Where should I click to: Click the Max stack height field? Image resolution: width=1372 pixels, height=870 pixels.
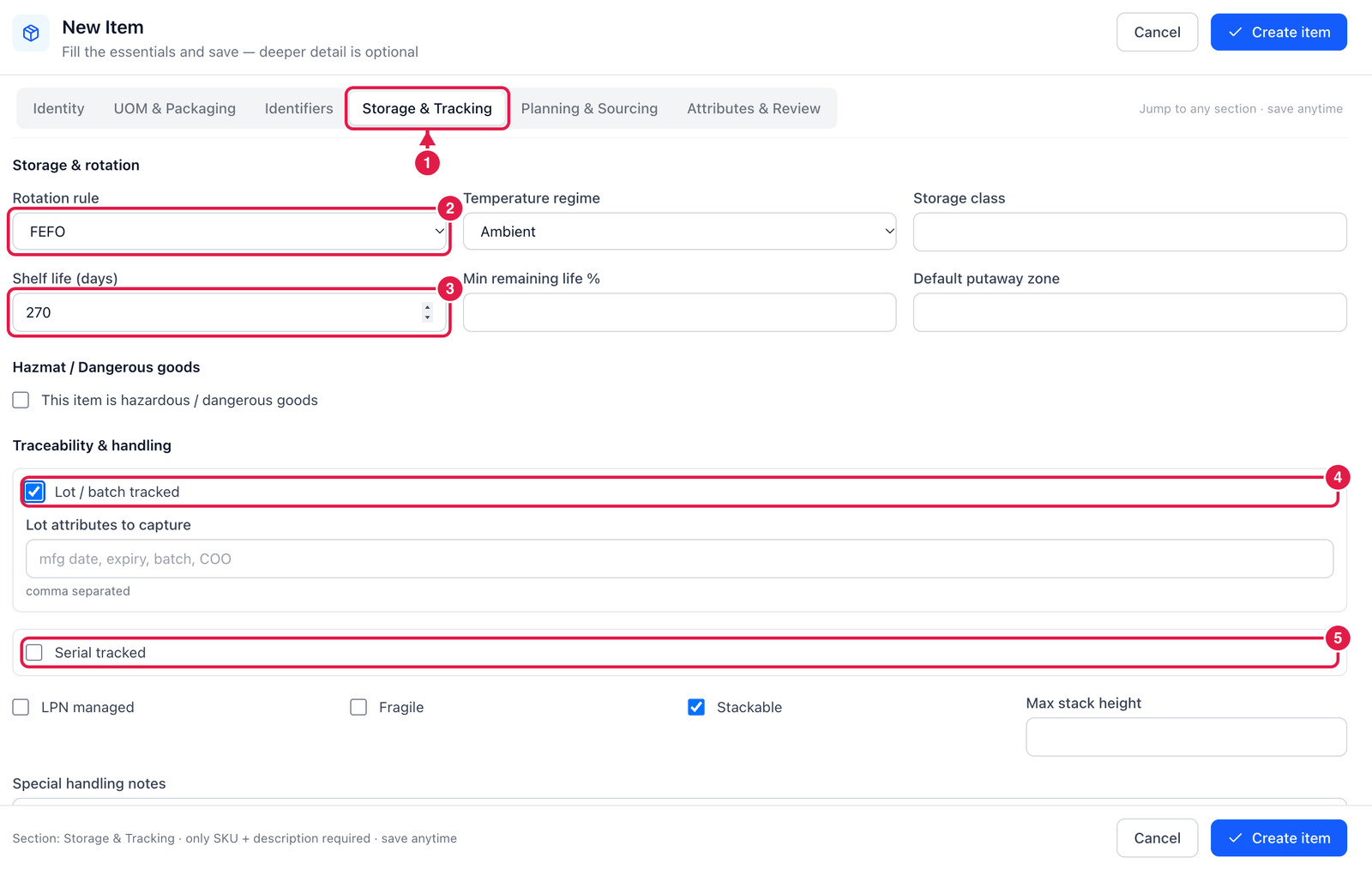[1187, 737]
